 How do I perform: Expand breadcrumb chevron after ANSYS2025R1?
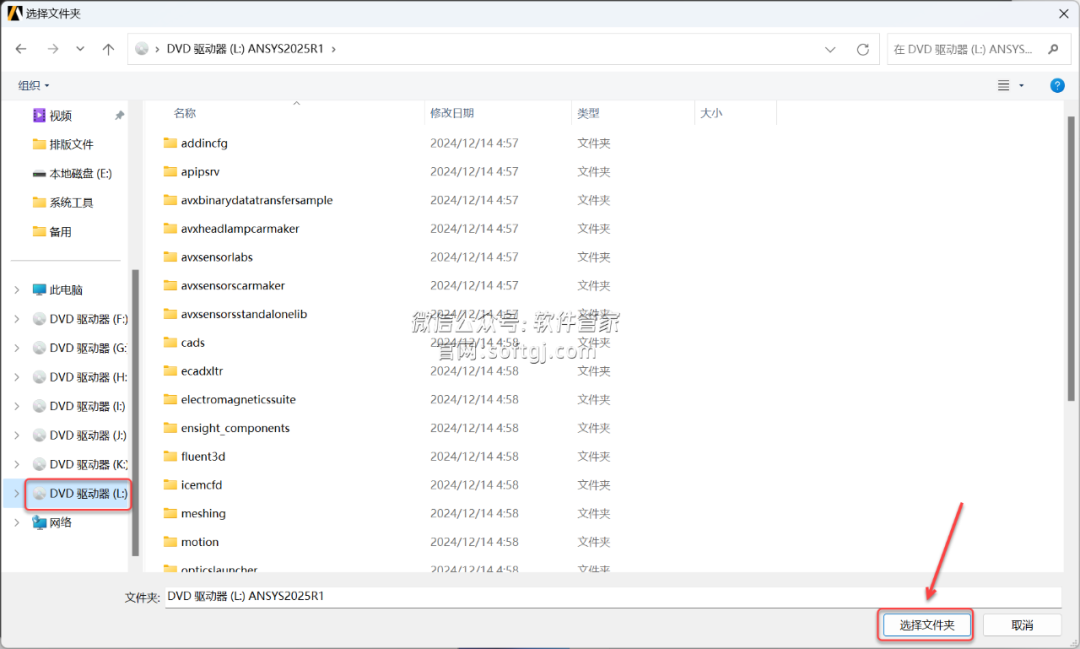tap(334, 50)
